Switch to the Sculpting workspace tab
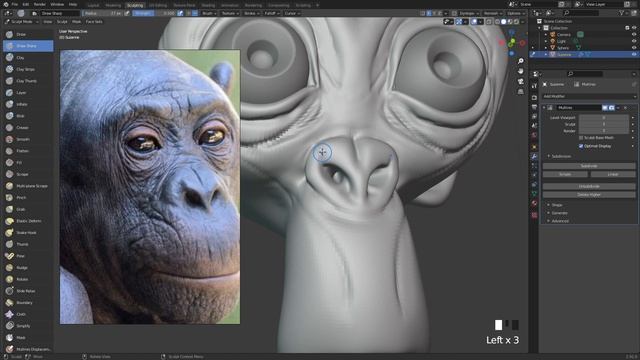This screenshot has height=360, width=640. (135, 6)
